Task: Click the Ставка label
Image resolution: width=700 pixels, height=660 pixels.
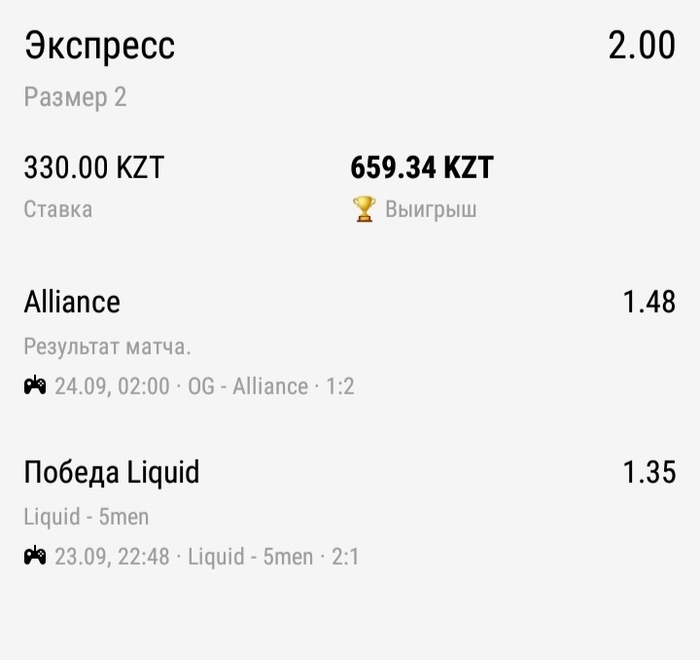Action: 58,209
